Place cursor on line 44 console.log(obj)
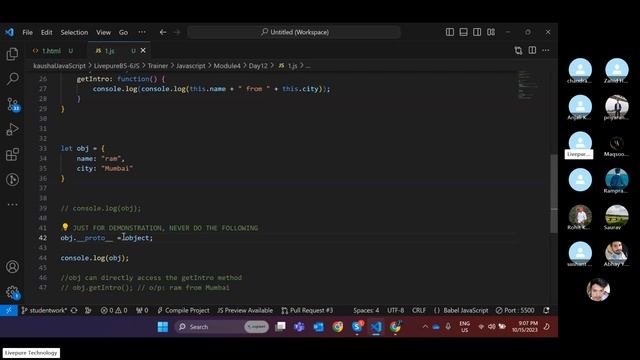Viewport: 640px width, 360px height. click(x=95, y=258)
